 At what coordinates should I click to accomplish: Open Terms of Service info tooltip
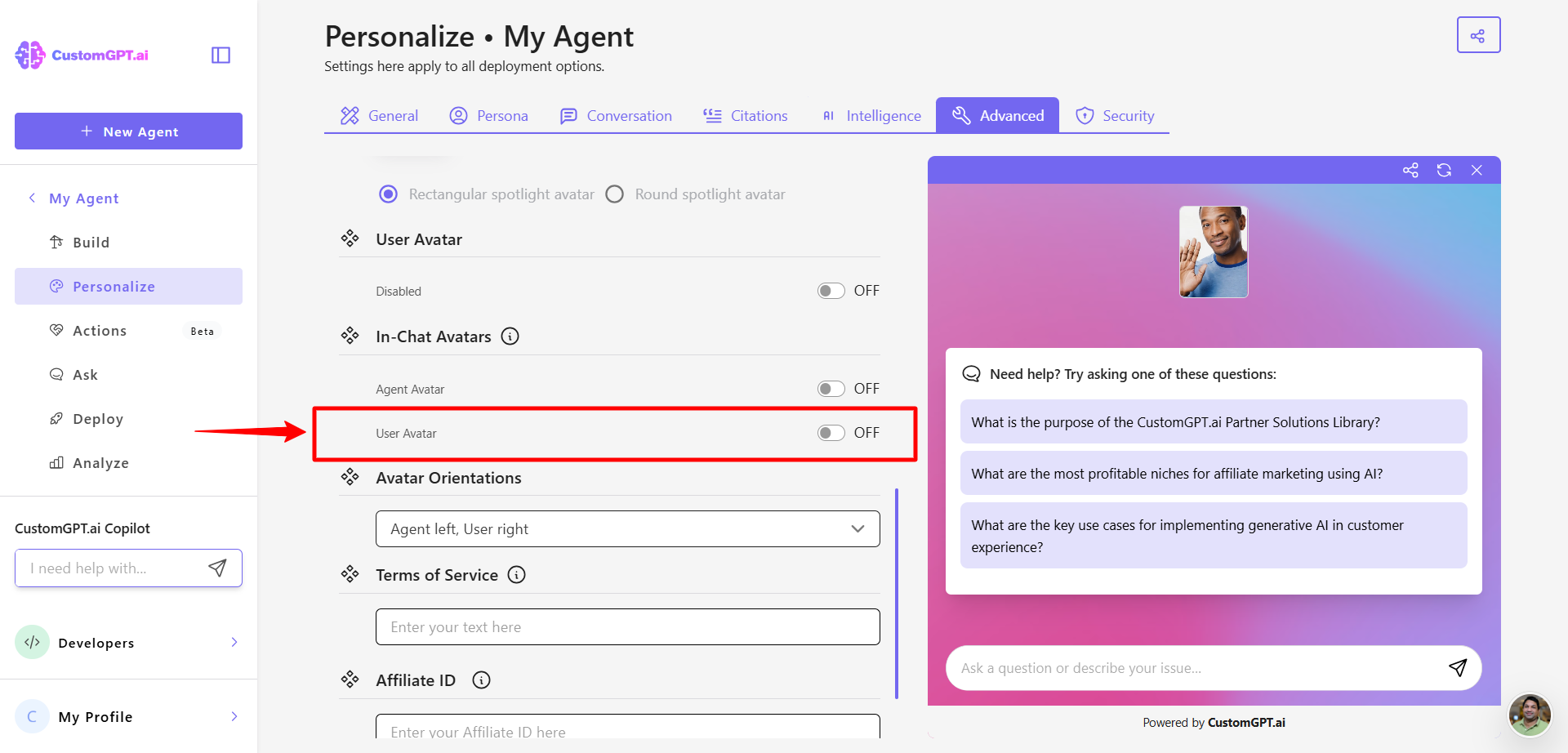[x=516, y=575]
